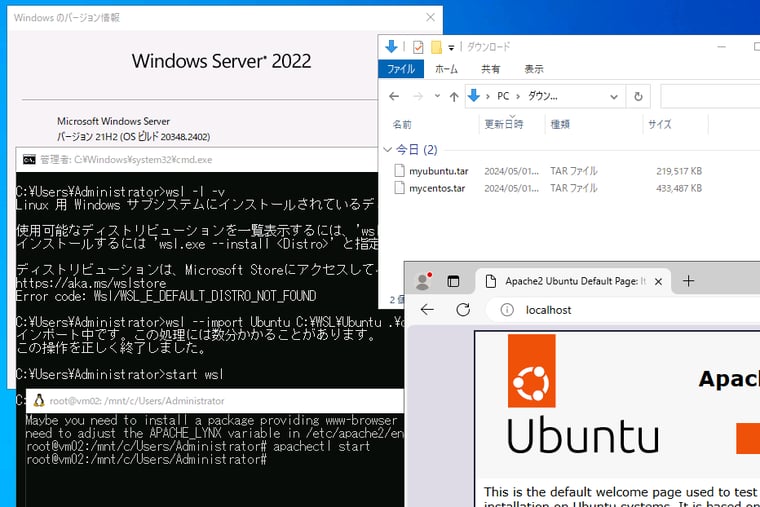Close the Apache2 Ubuntu Default Page tab
This screenshot has height=507, width=760.
pyautogui.click(x=658, y=282)
